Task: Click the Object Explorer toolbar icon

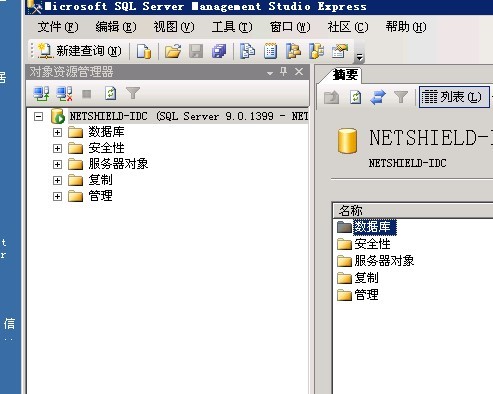Action: [x=294, y=51]
